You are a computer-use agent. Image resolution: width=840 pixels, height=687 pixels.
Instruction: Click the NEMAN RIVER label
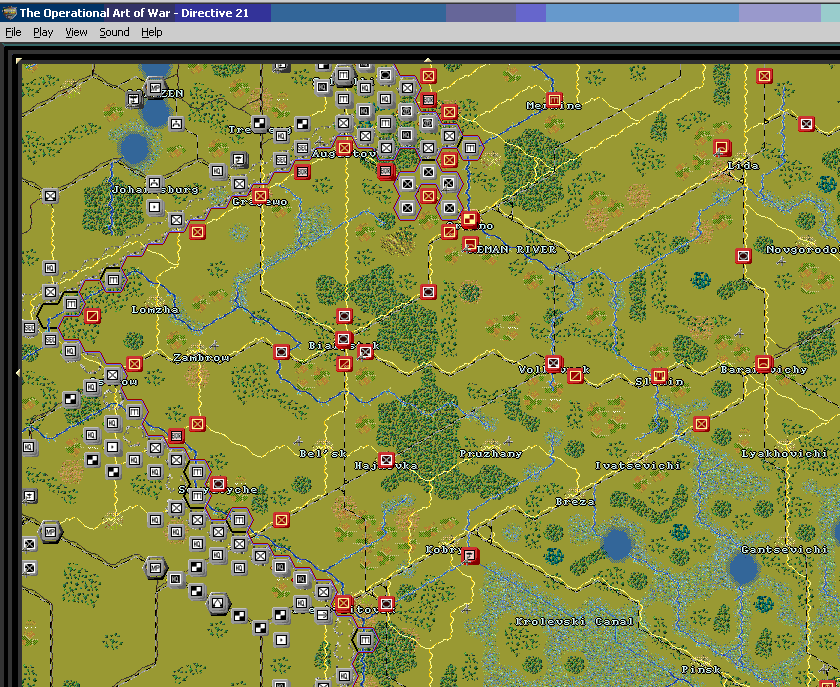coord(513,249)
